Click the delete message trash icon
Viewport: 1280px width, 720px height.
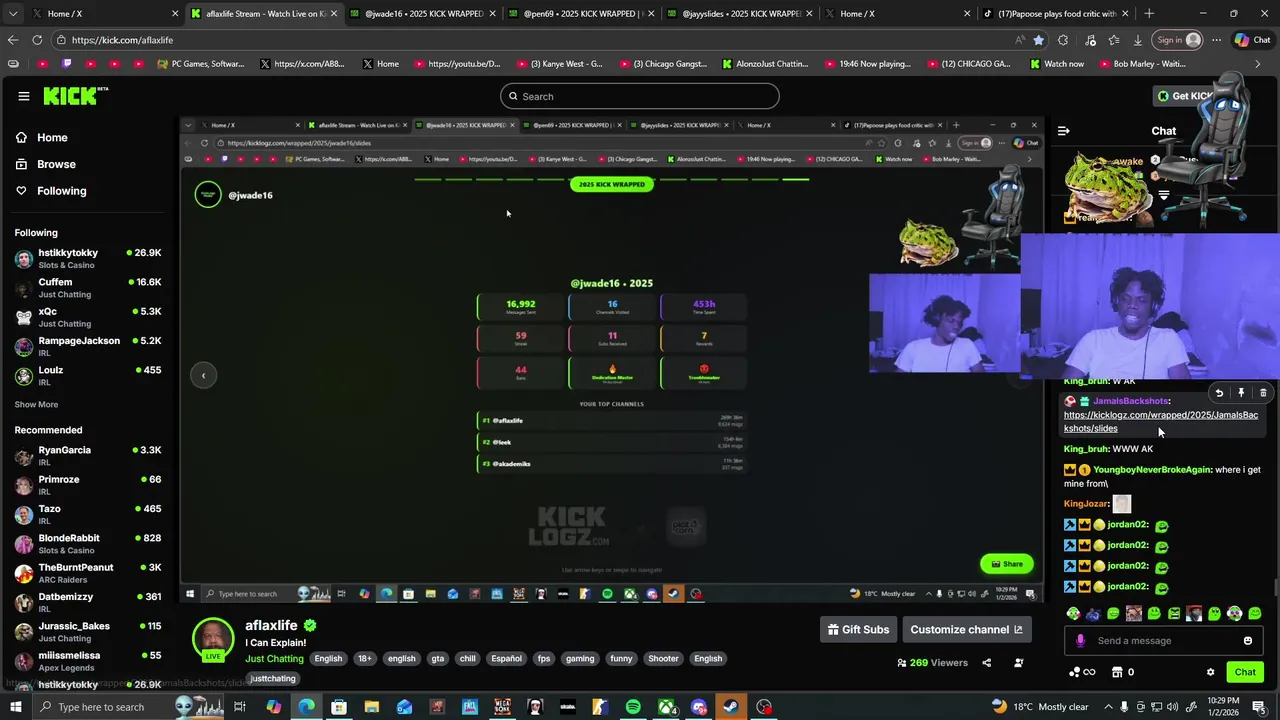pyautogui.click(x=1263, y=393)
